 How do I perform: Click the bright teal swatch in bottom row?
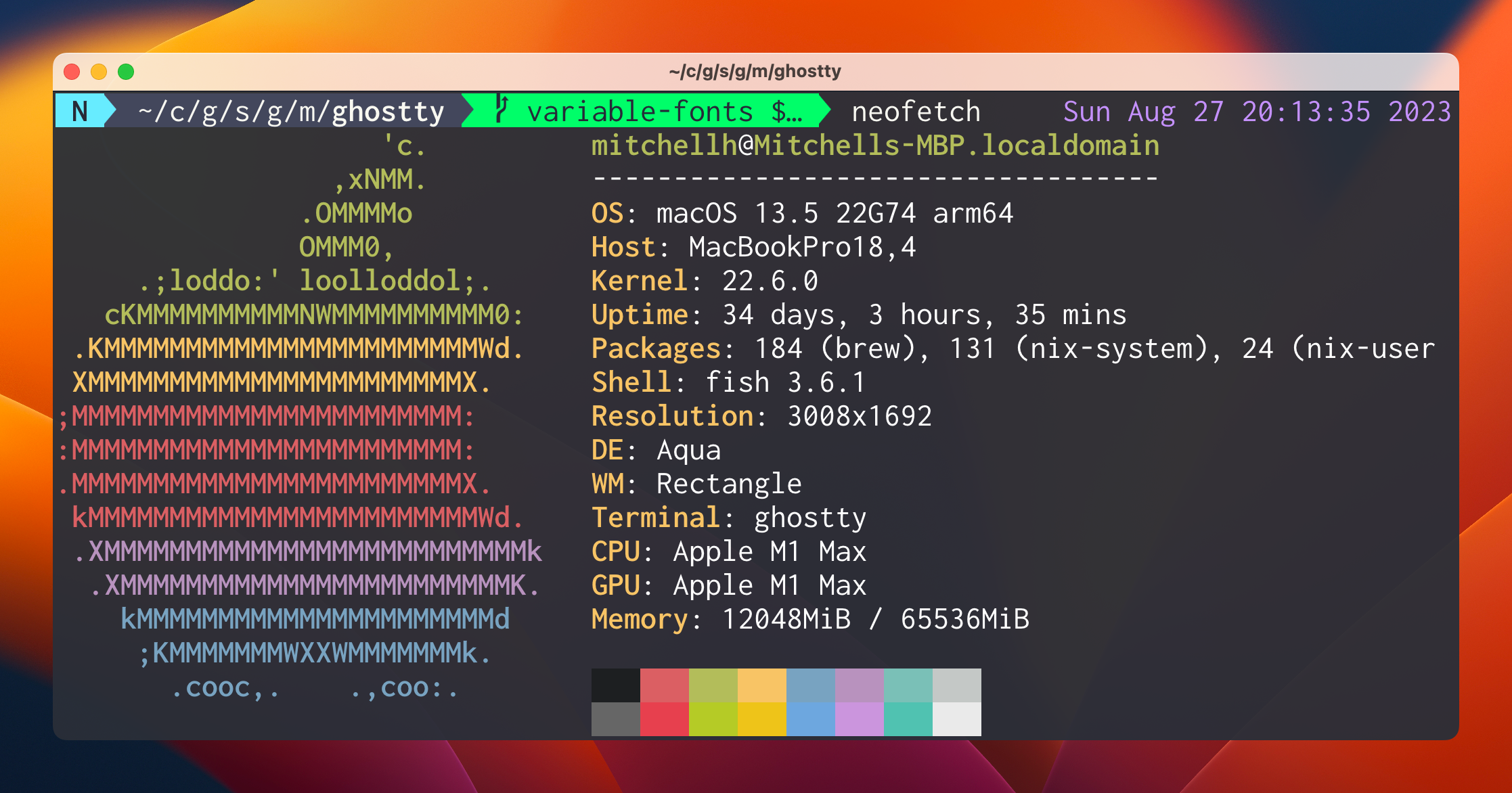coord(908,719)
